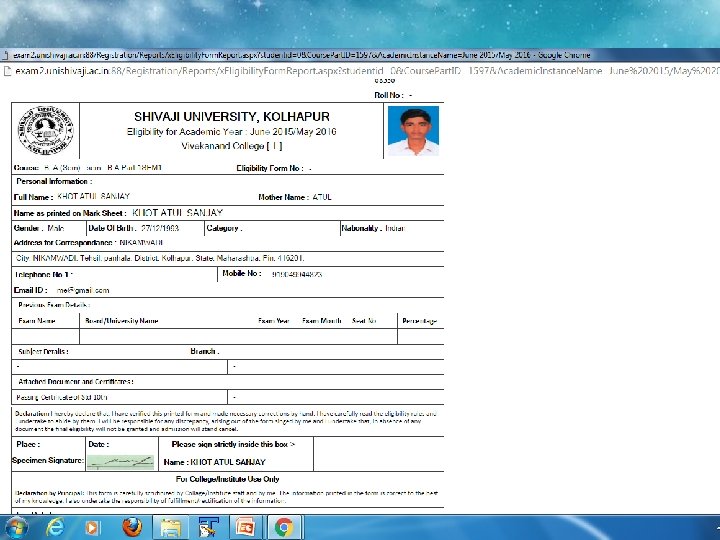Open Windows Media Player in taskbar
The height and width of the screenshot is (540, 720).
point(92,528)
